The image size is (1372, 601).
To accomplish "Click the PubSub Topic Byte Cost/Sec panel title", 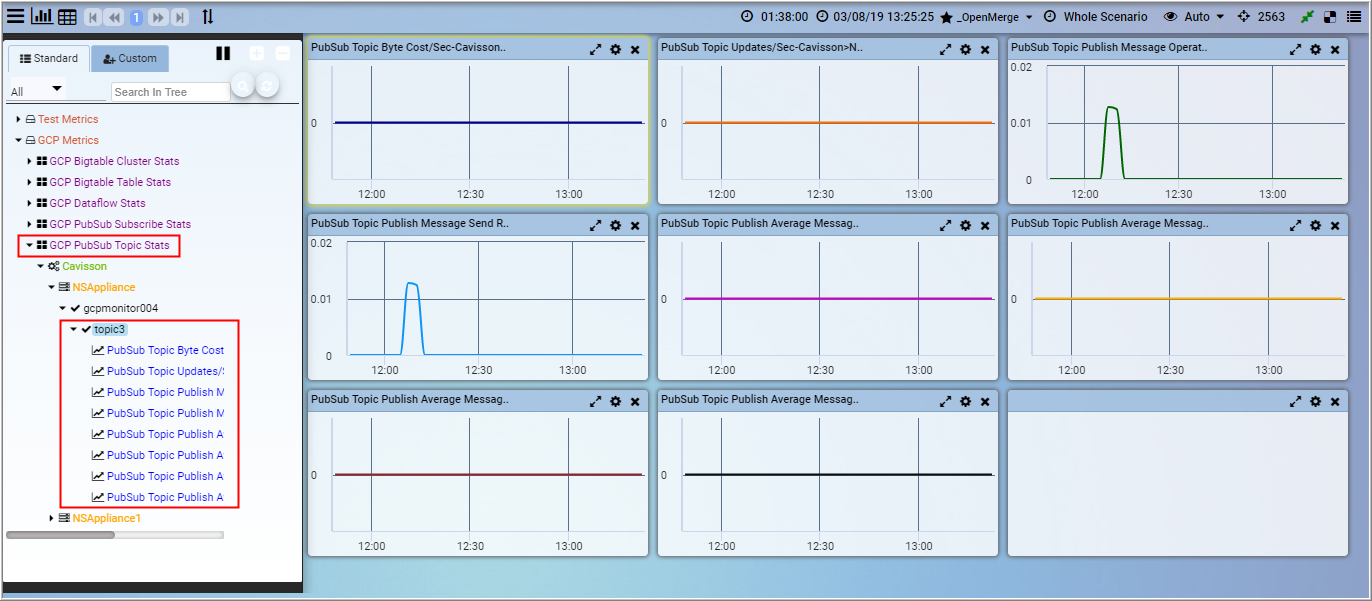I will point(408,48).
